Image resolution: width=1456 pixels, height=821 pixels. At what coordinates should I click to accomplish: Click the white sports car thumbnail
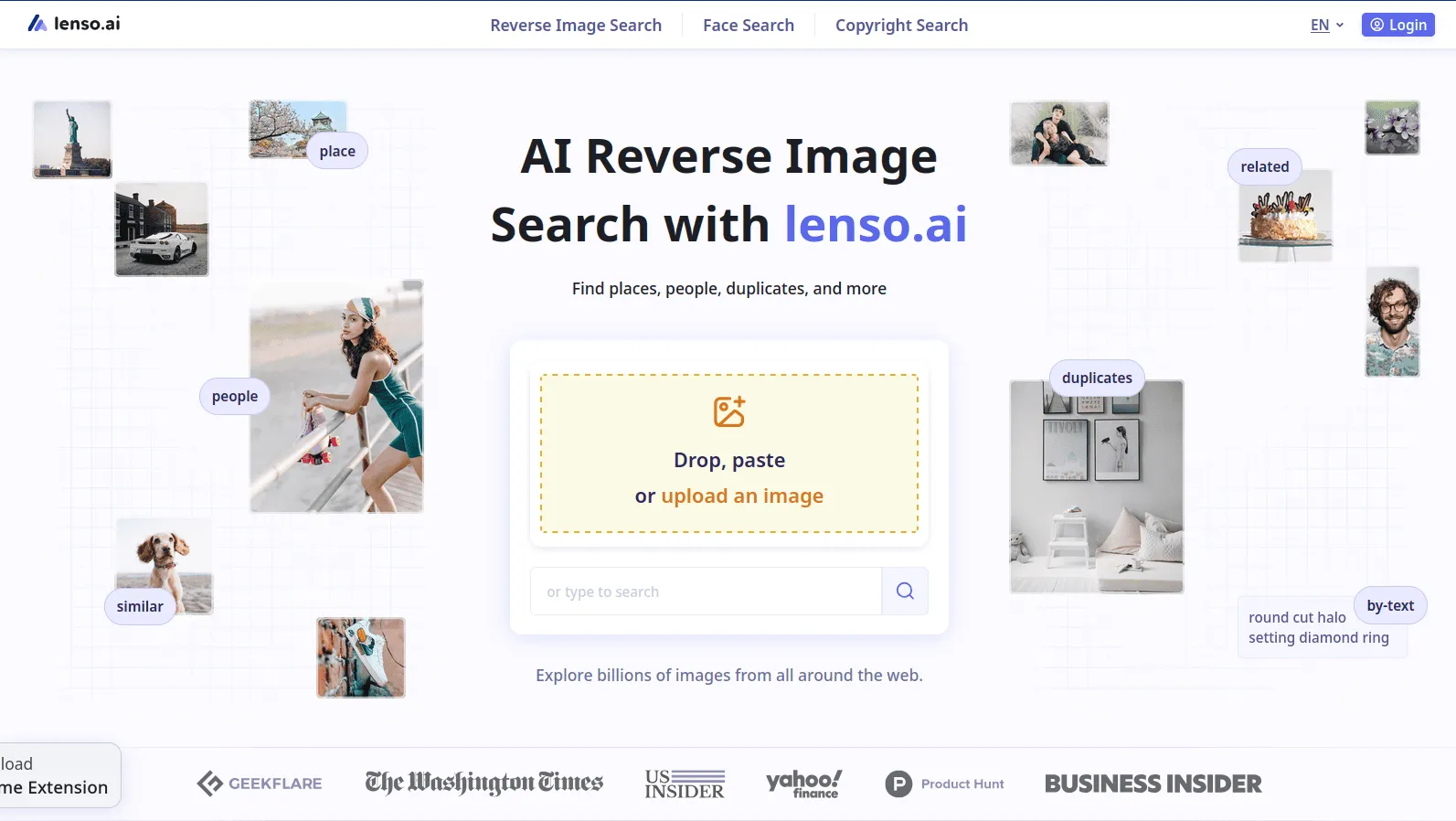(x=162, y=229)
